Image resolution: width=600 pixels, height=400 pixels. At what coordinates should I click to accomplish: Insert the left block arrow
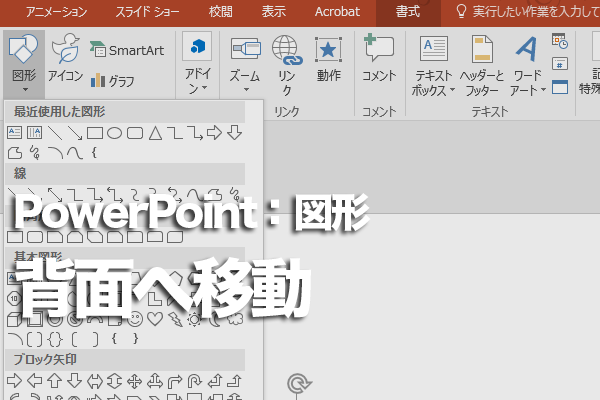tap(34, 381)
